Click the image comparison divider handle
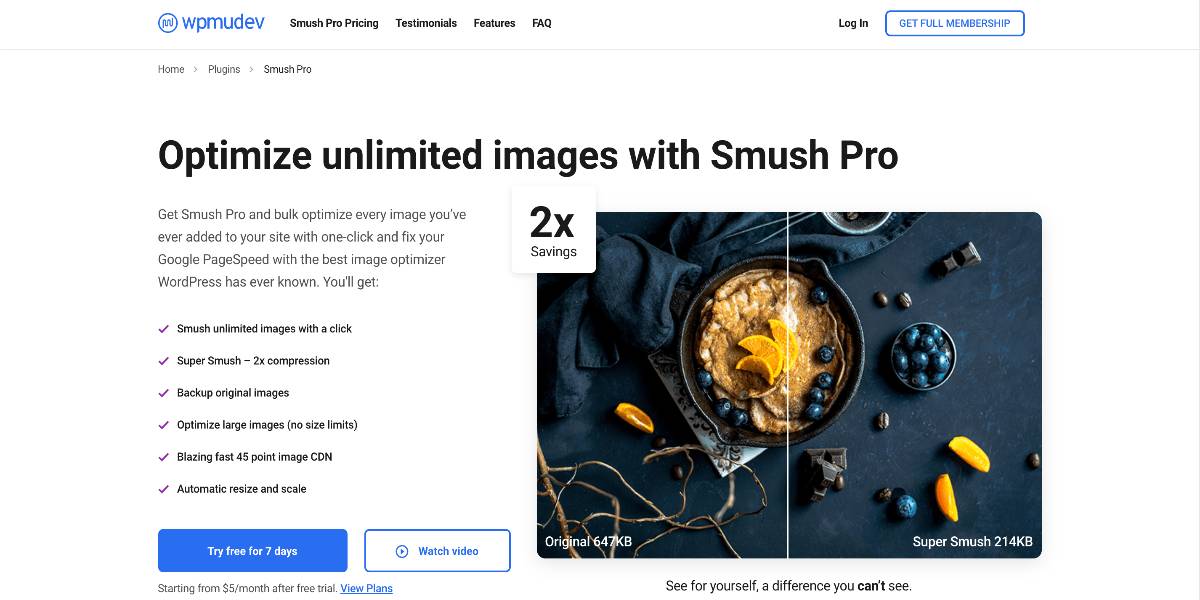Screen dimensions: 1200x600 (788, 385)
